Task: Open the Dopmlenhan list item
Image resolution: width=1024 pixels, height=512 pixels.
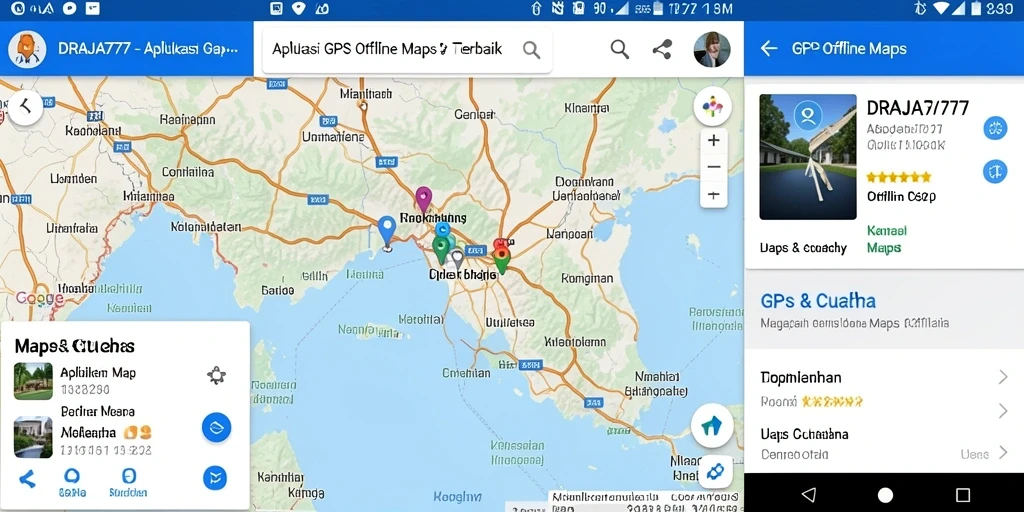Action: [x=884, y=377]
